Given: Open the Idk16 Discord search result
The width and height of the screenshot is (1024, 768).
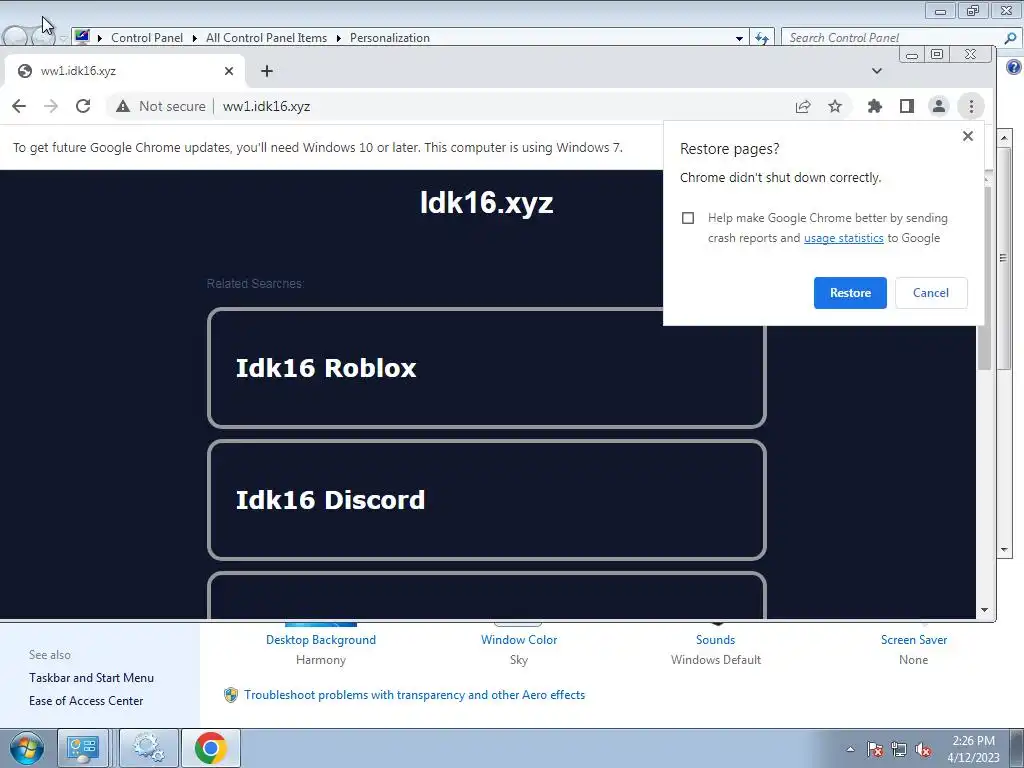Looking at the screenshot, I should 487,500.
